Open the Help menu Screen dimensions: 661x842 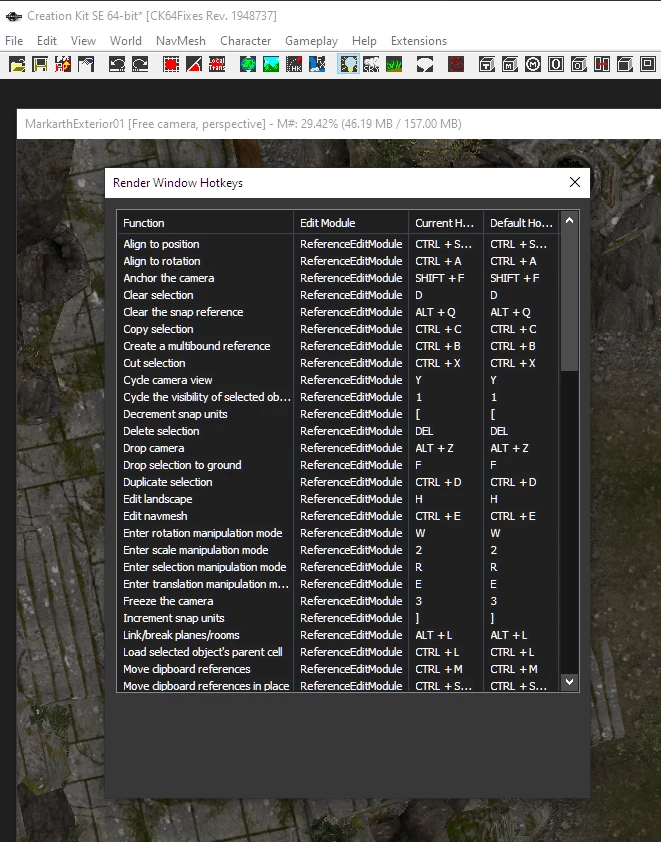[x=364, y=41]
